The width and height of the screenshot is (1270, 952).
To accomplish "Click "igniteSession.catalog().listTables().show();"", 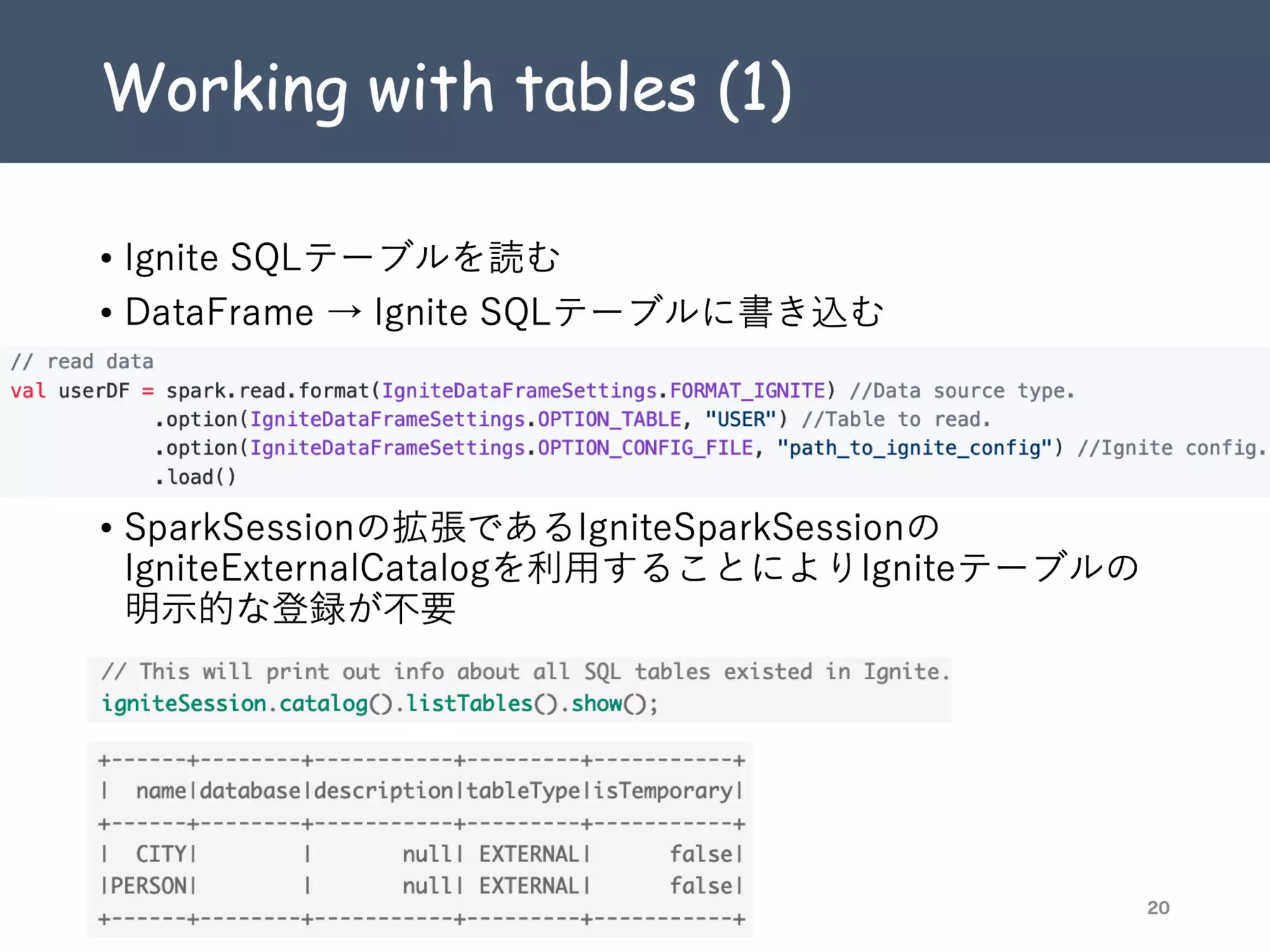I will pyautogui.click(x=380, y=704).
